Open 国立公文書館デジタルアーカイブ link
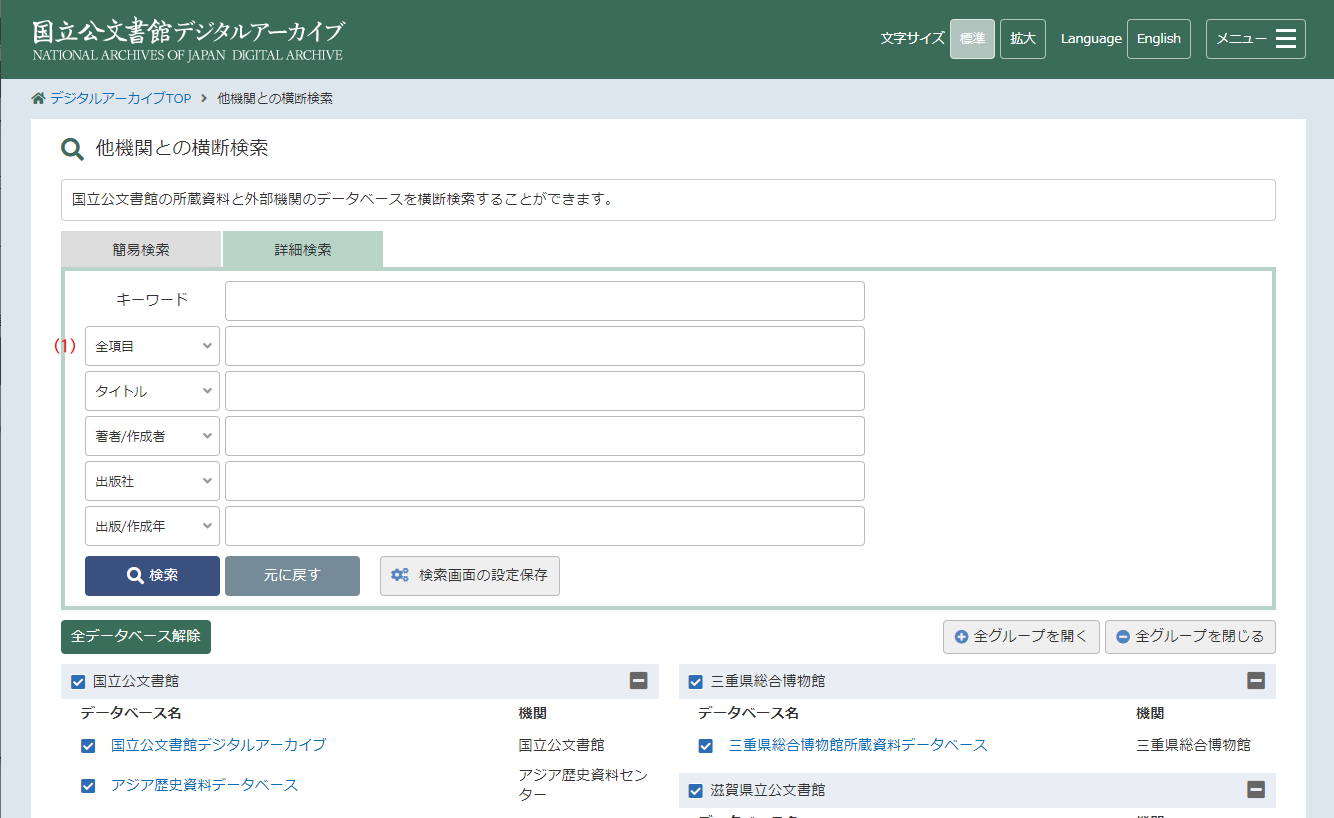The height and width of the screenshot is (818, 1334). click(x=218, y=745)
